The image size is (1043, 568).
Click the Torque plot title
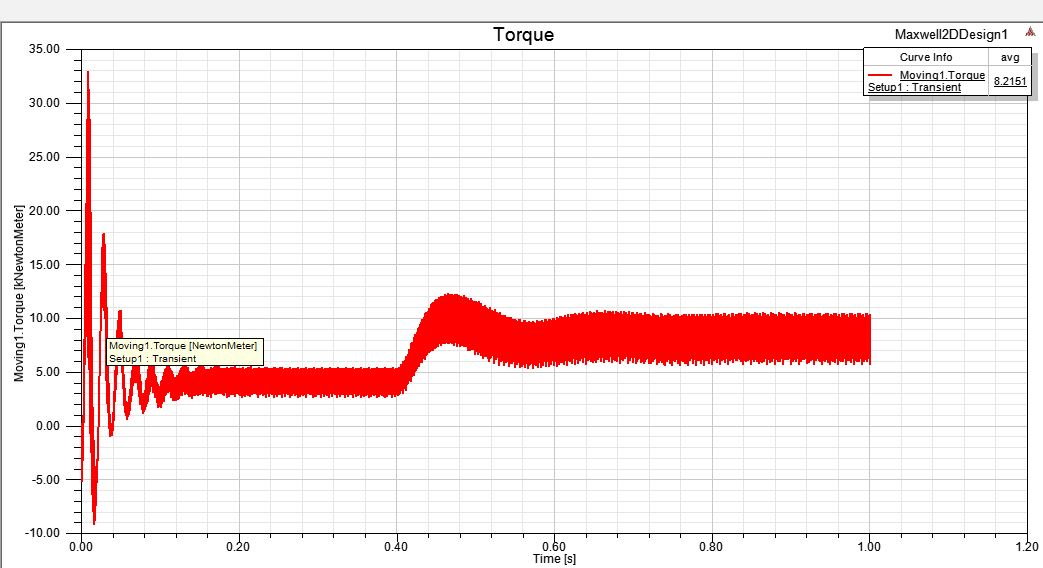click(x=523, y=35)
